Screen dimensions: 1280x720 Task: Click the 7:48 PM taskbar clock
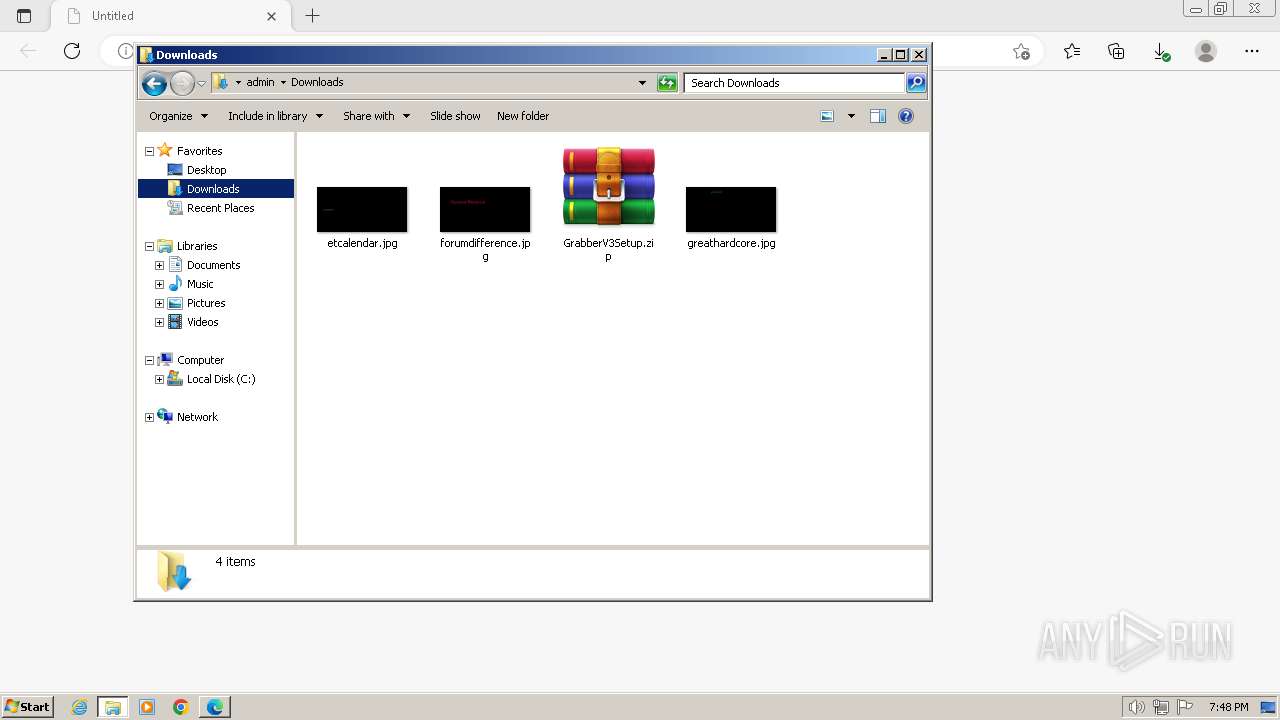click(1228, 707)
